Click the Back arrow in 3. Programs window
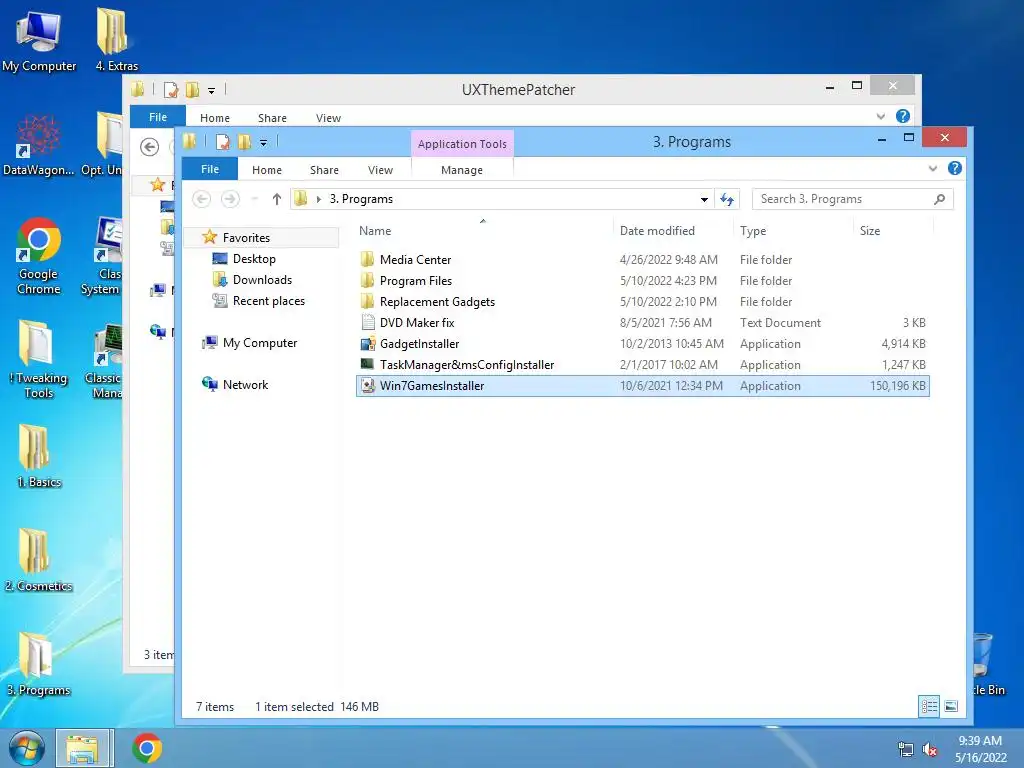The image size is (1024, 768). point(202,199)
